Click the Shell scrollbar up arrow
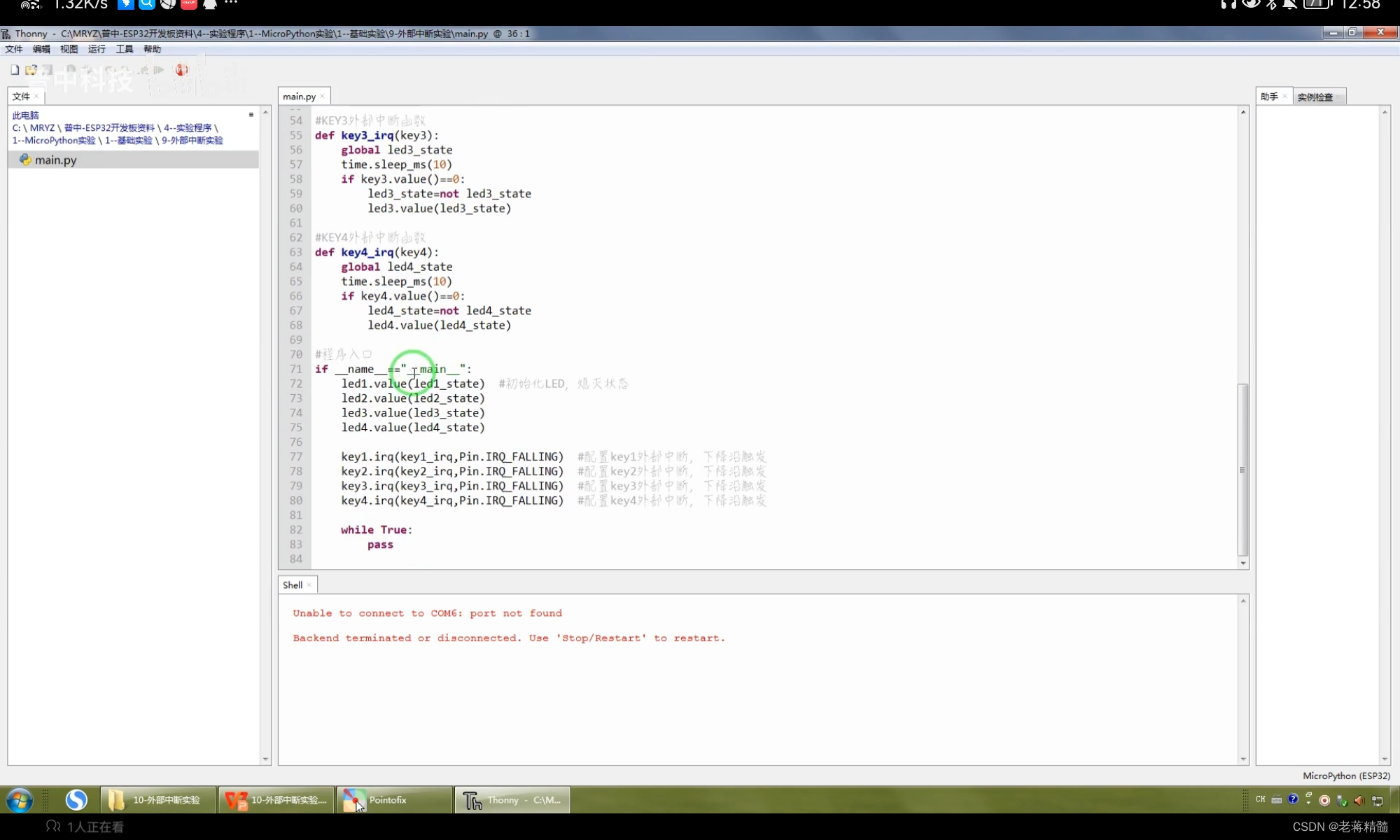Viewport: 1400px width, 840px height. tap(1243, 601)
